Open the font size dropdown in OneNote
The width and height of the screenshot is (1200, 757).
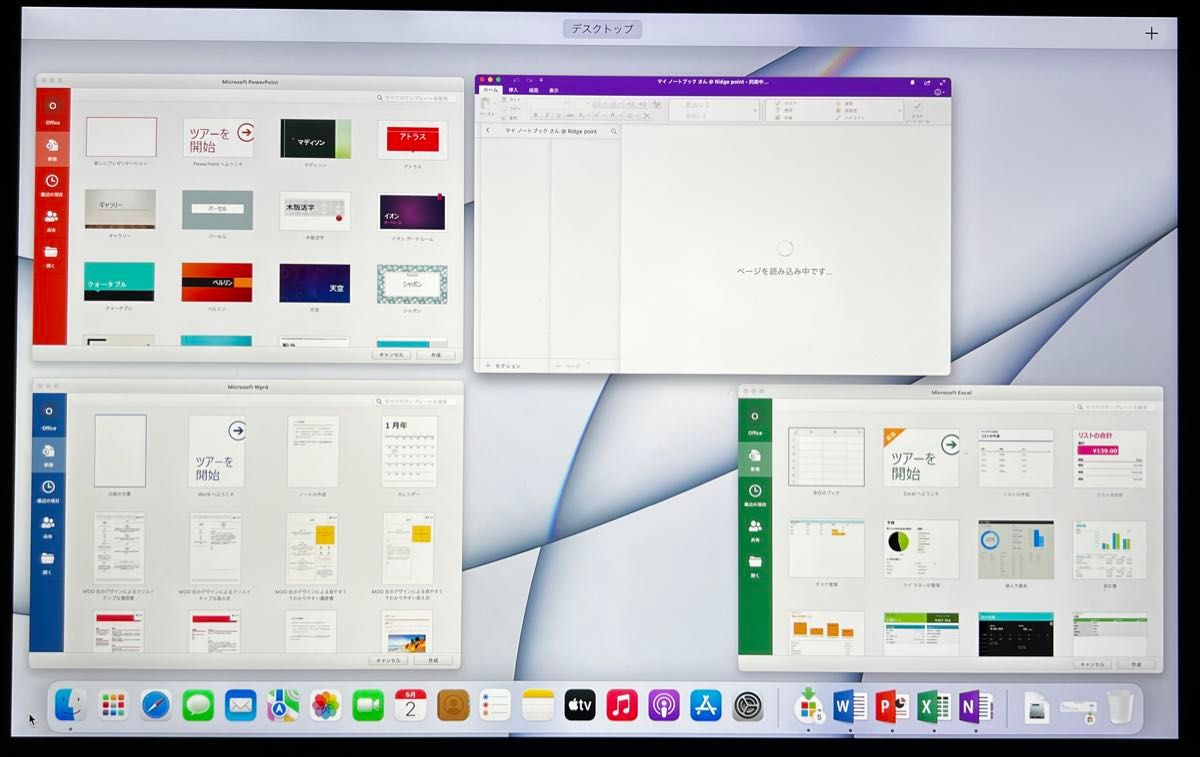588,102
